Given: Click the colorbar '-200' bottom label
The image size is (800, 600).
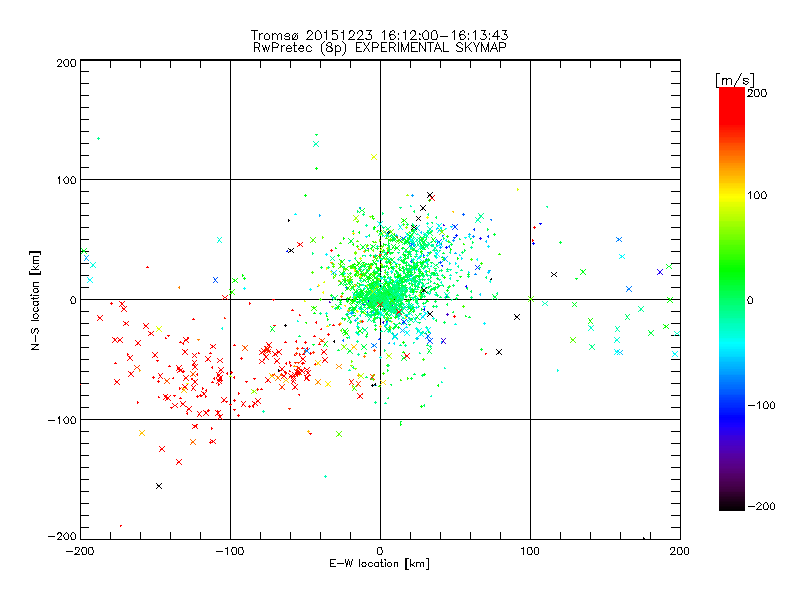Looking at the screenshot, I should click(x=761, y=506).
